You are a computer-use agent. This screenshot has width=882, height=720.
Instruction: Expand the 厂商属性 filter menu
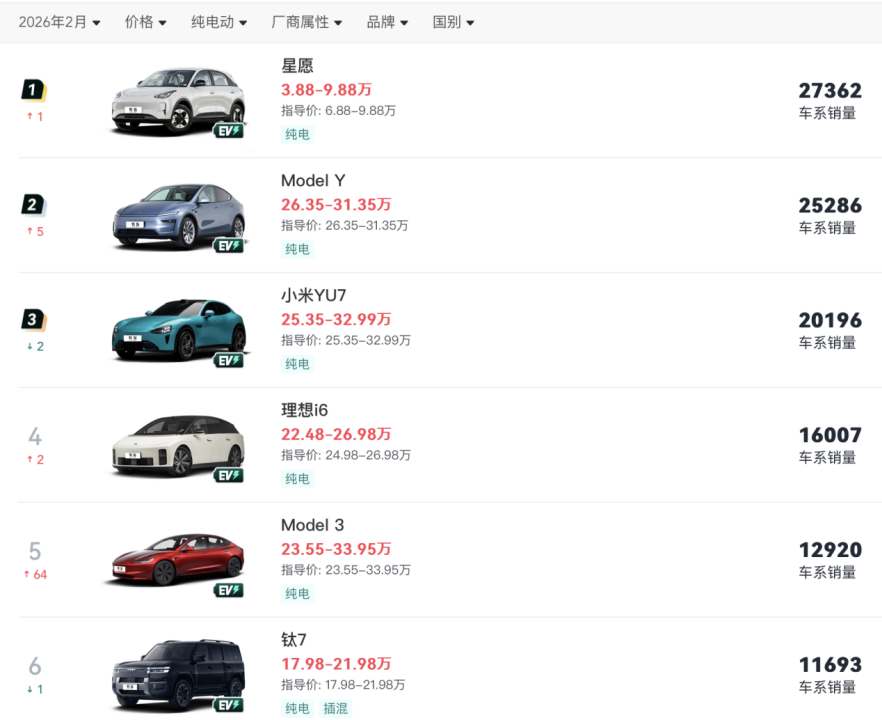[306, 22]
